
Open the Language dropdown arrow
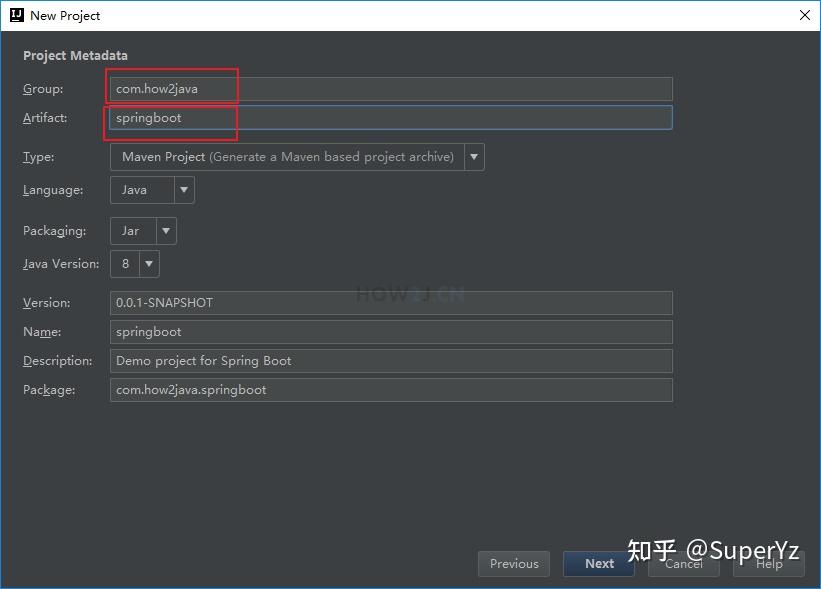click(x=184, y=190)
